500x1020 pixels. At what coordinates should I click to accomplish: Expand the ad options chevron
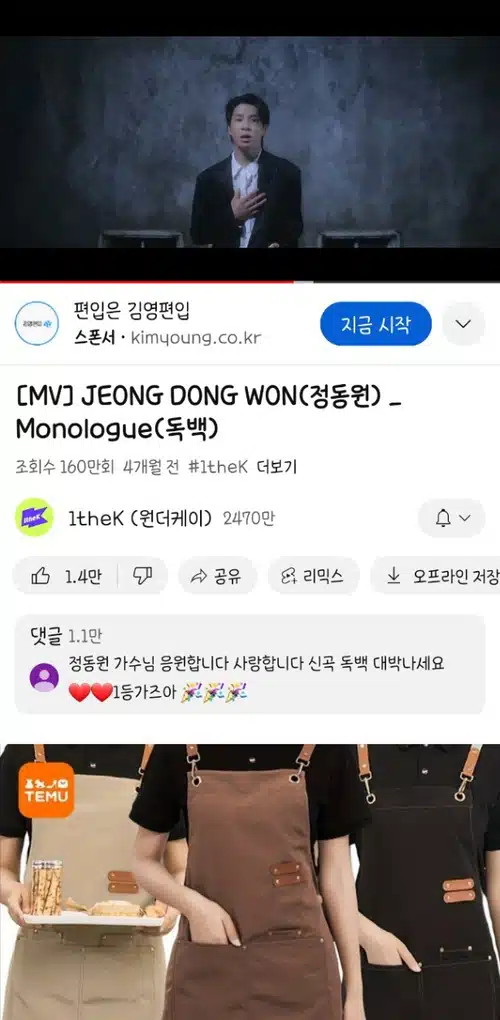point(463,323)
